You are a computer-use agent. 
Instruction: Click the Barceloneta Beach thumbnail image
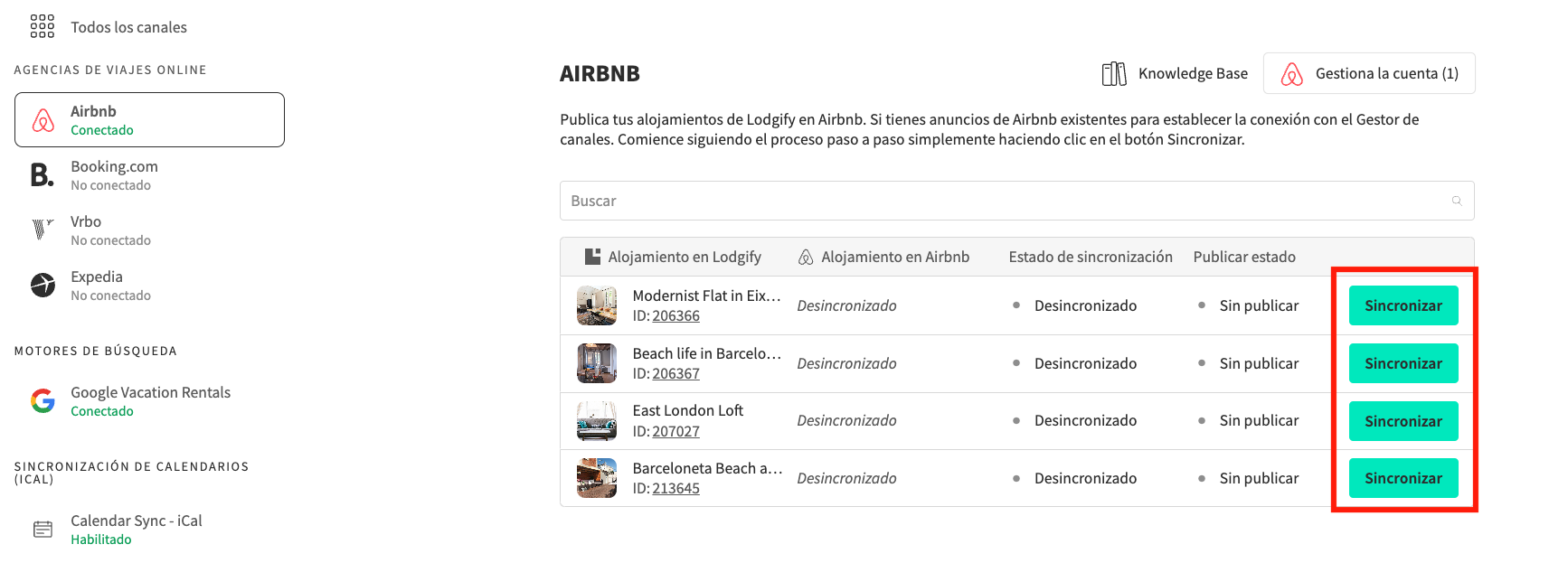(x=597, y=478)
